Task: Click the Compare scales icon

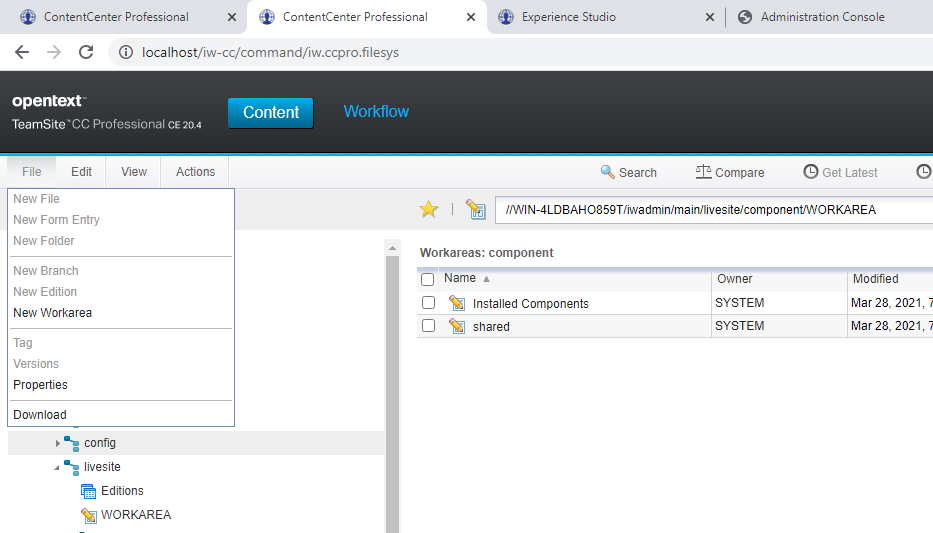Action: point(703,172)
